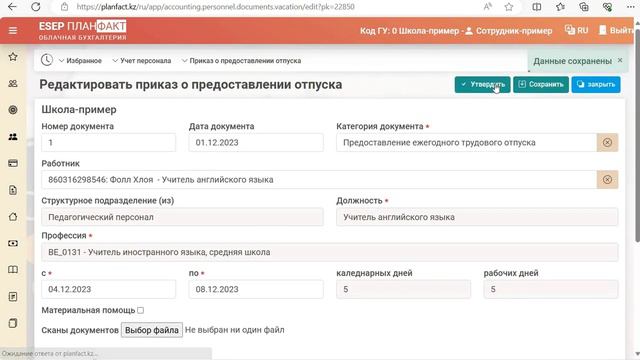This screenshot has width=640, height=360.
Task: Click the Школа-пример organization heading
Action: (79, 109)
